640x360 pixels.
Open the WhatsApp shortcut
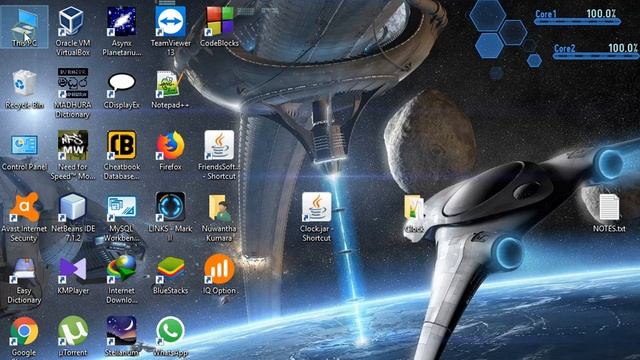(x=171, y=336)
